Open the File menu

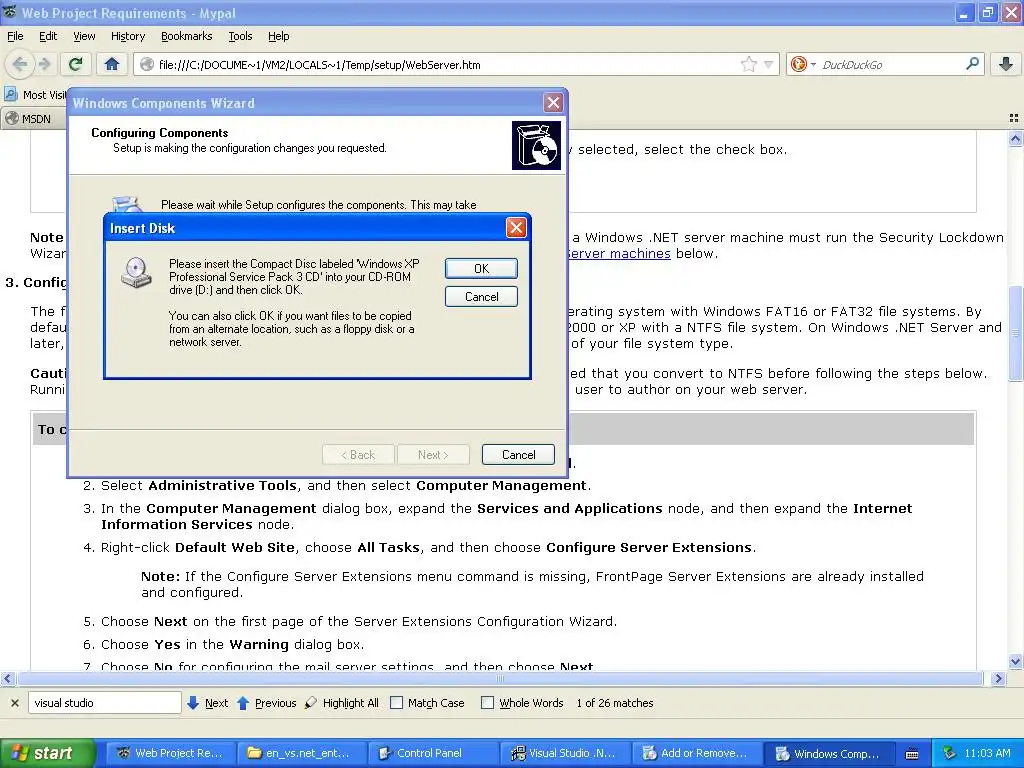tap(15, 36)
